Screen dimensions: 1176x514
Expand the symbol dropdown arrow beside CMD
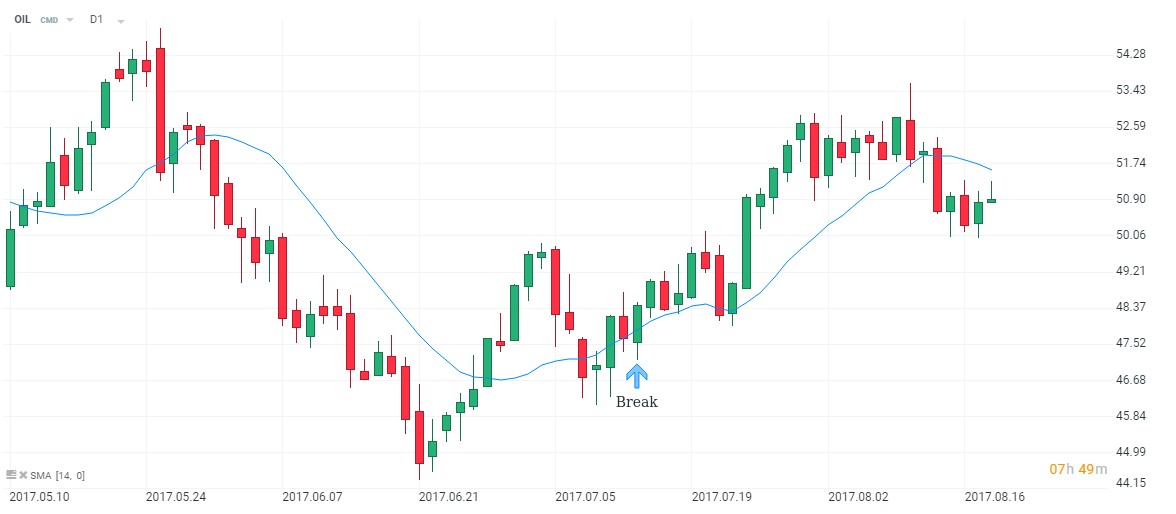pyautogui.click(x=70, y=20)
